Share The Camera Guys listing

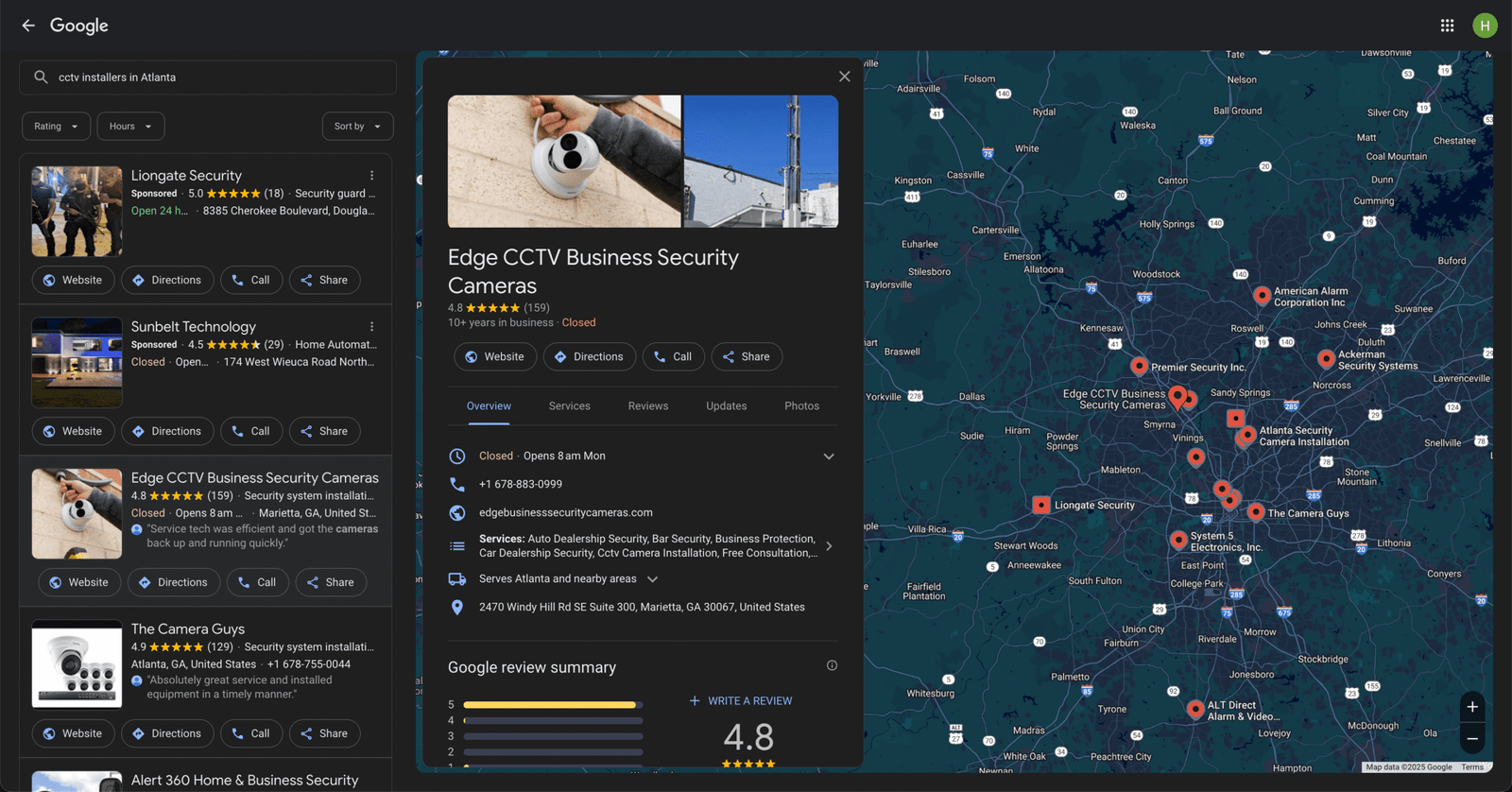click(324, 734)
